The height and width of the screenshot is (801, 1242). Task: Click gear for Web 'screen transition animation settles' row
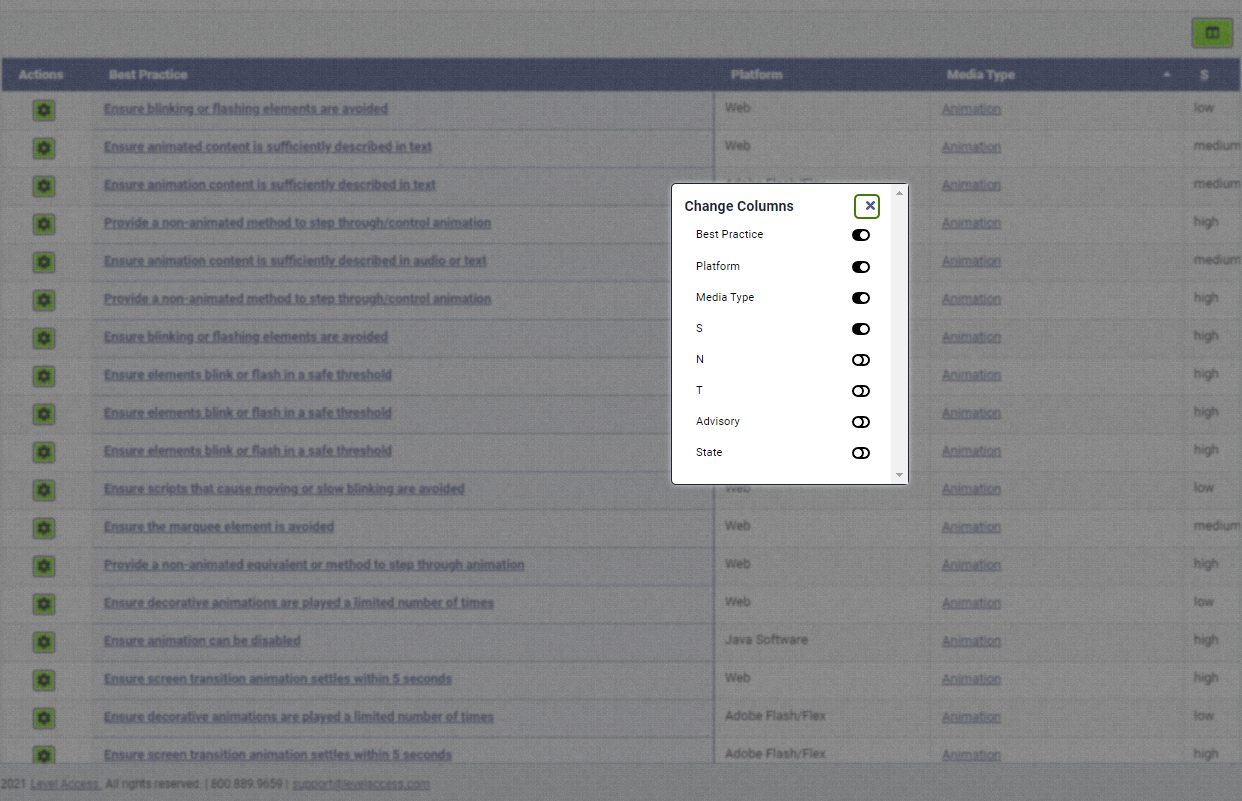pos(44,680)
